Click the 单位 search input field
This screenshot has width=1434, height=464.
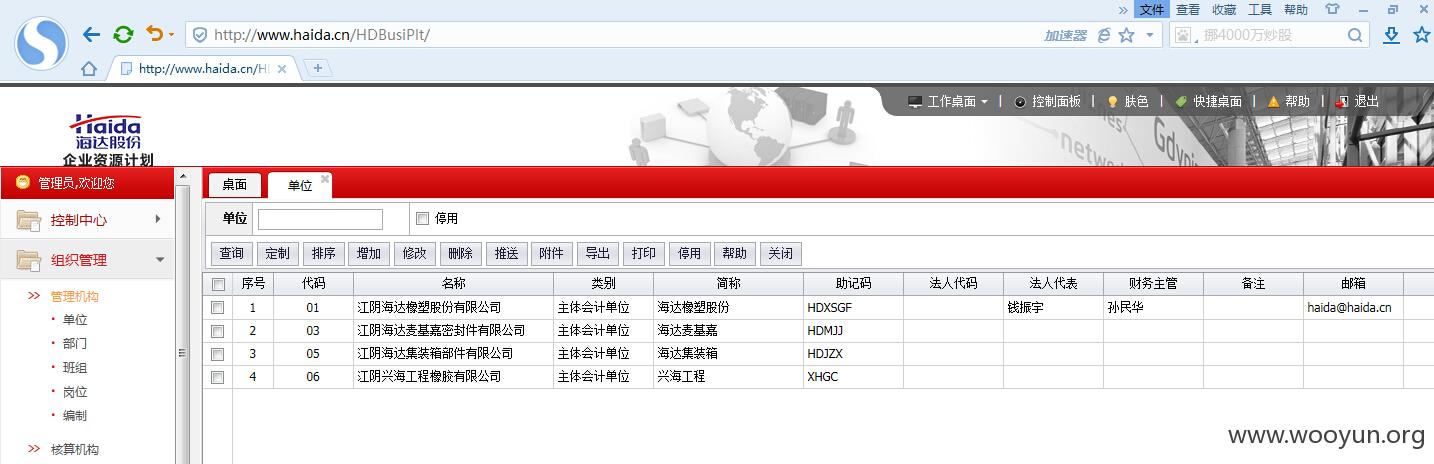click(x=320, y=219)
